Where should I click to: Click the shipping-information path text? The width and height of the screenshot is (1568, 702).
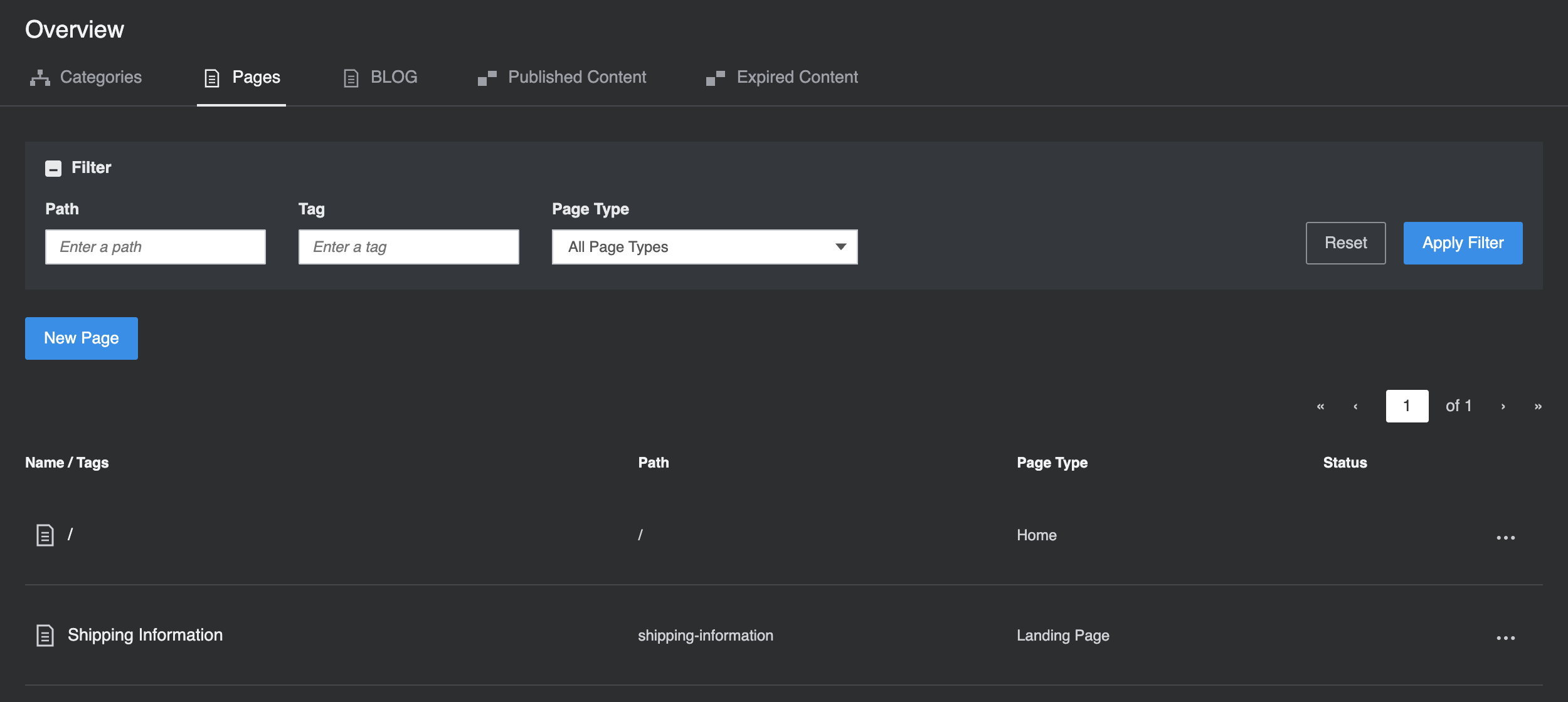[x=706, y=636]
